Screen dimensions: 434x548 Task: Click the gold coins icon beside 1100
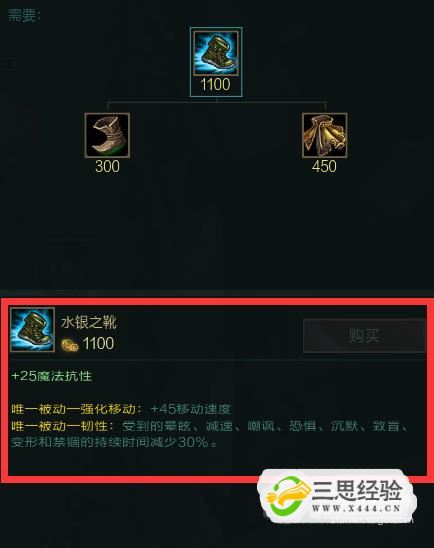coord(70,345)
